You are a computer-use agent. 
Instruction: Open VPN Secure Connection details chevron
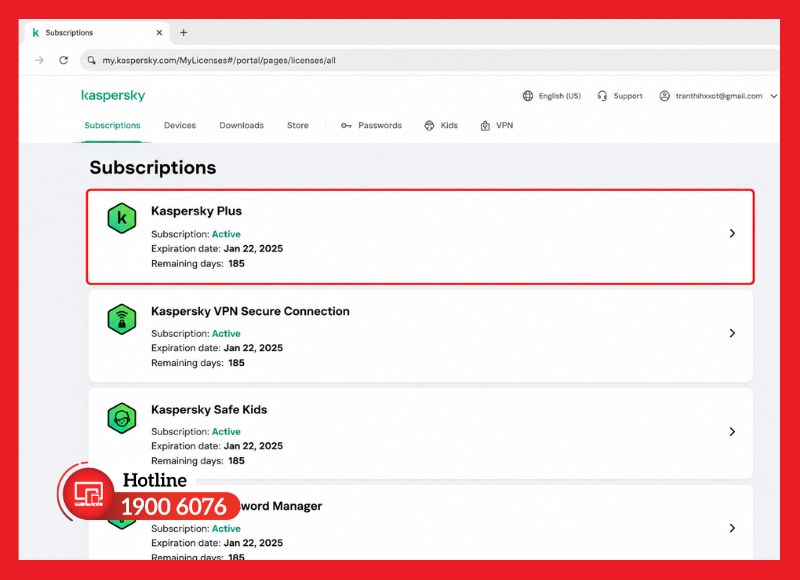732,333
